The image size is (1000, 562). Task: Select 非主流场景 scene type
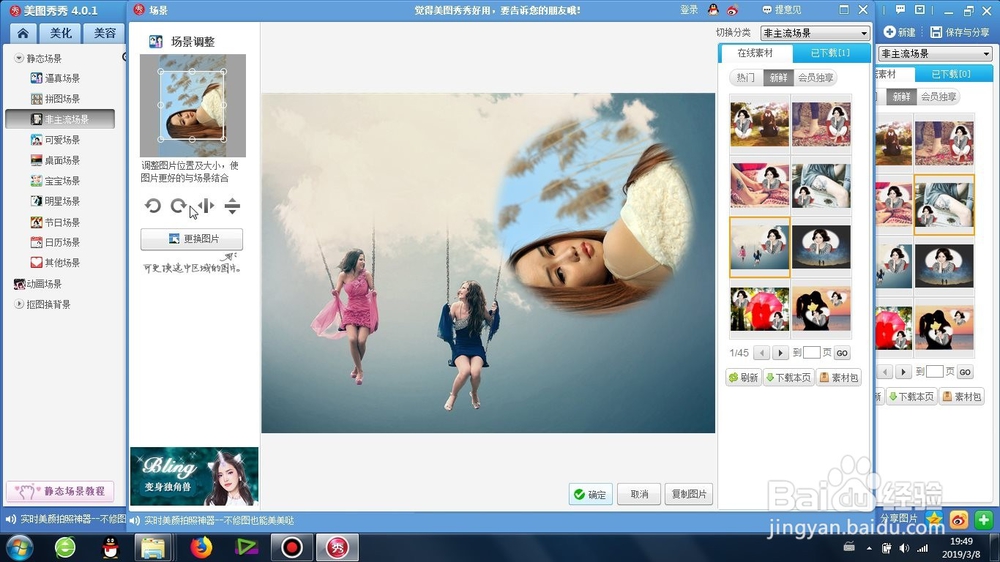(60, 119)
